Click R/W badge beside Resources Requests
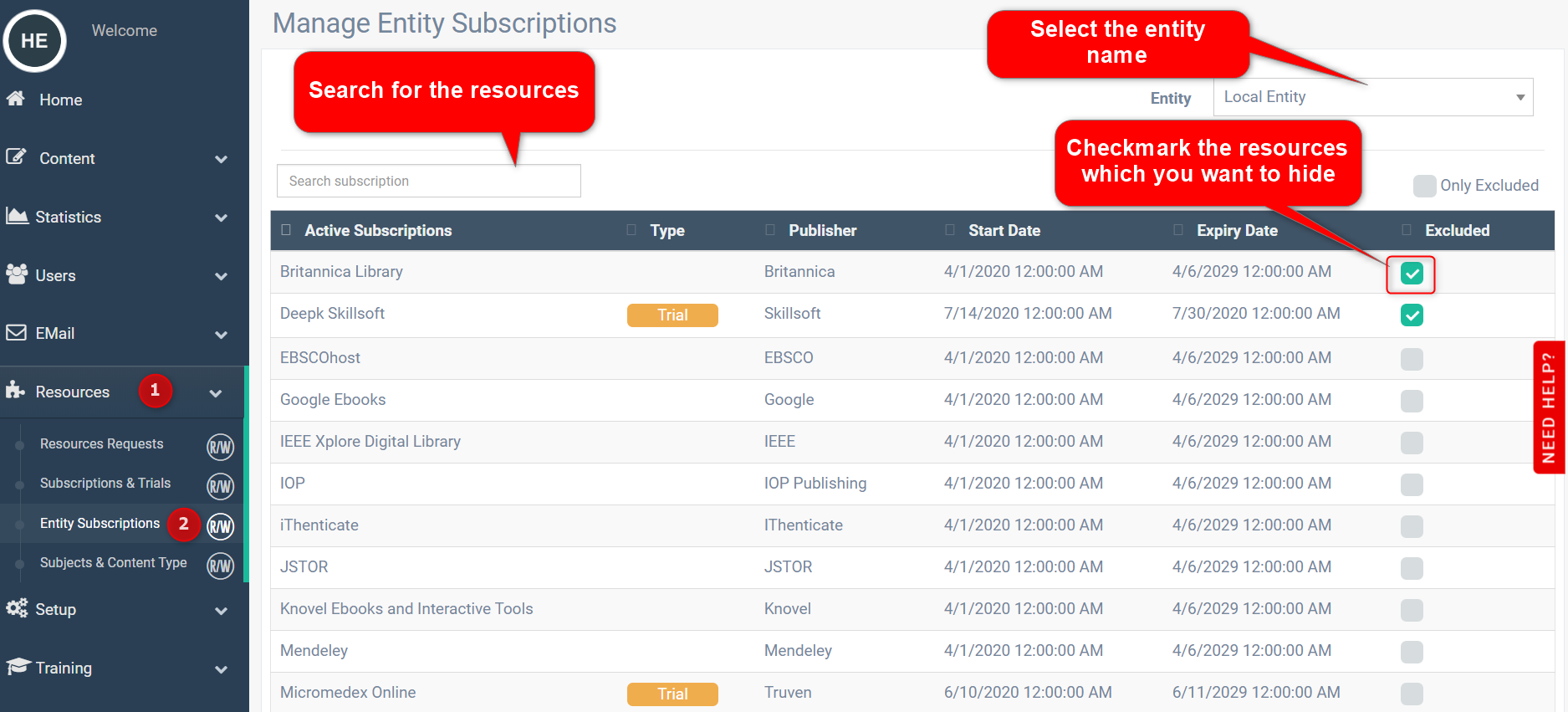This screenshot has width=1568, height=712. (220, 447)
